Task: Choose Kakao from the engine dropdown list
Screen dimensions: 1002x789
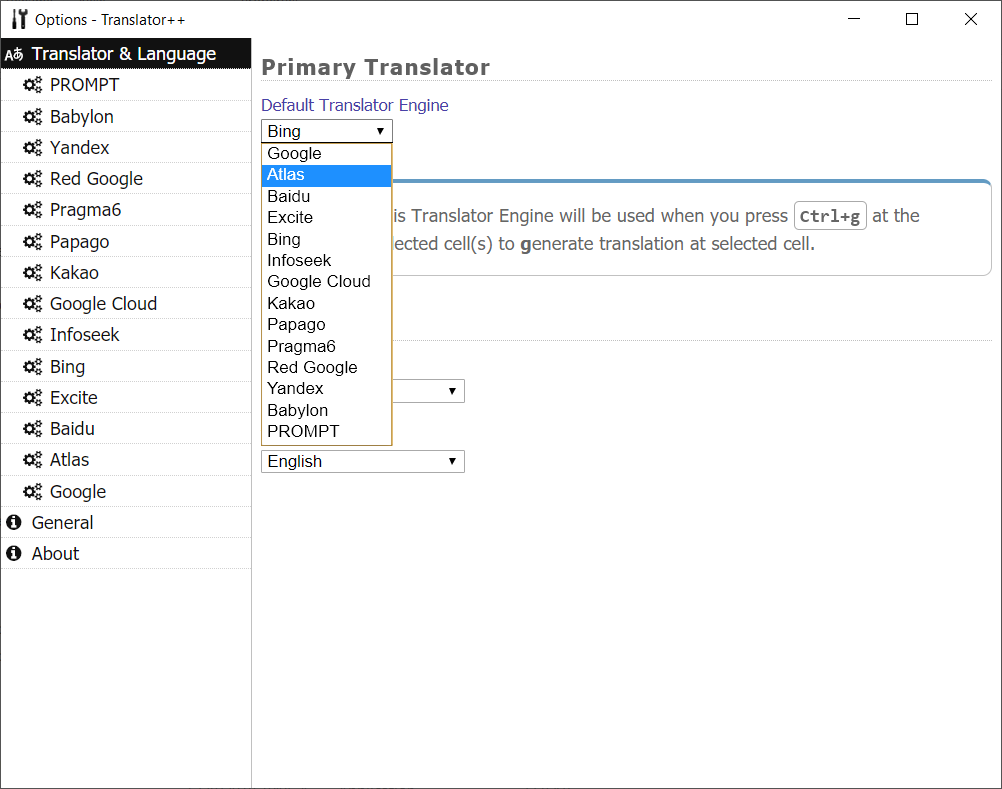Action: (x=327, y=303)
